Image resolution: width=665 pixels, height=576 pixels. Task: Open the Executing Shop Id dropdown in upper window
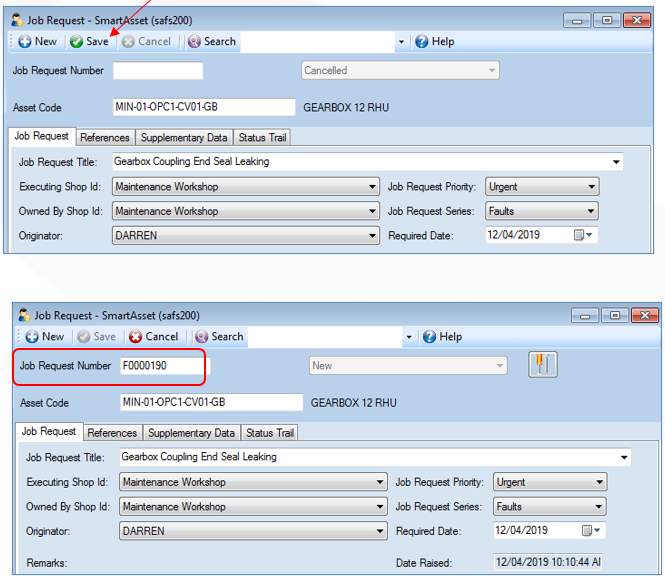pyautogui.click(x=372, y=187)
